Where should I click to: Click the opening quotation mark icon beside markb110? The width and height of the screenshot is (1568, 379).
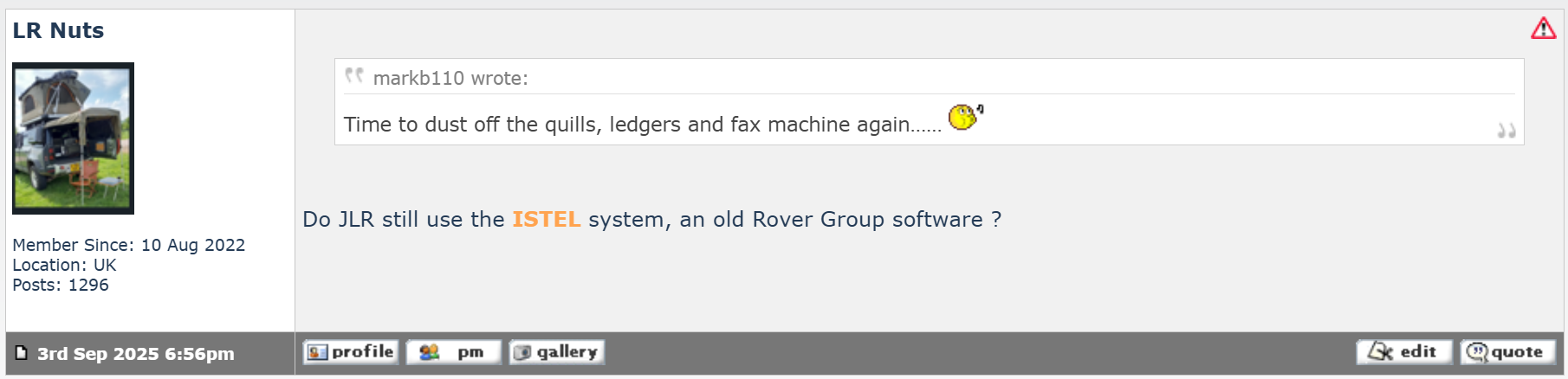coord(353,75)
